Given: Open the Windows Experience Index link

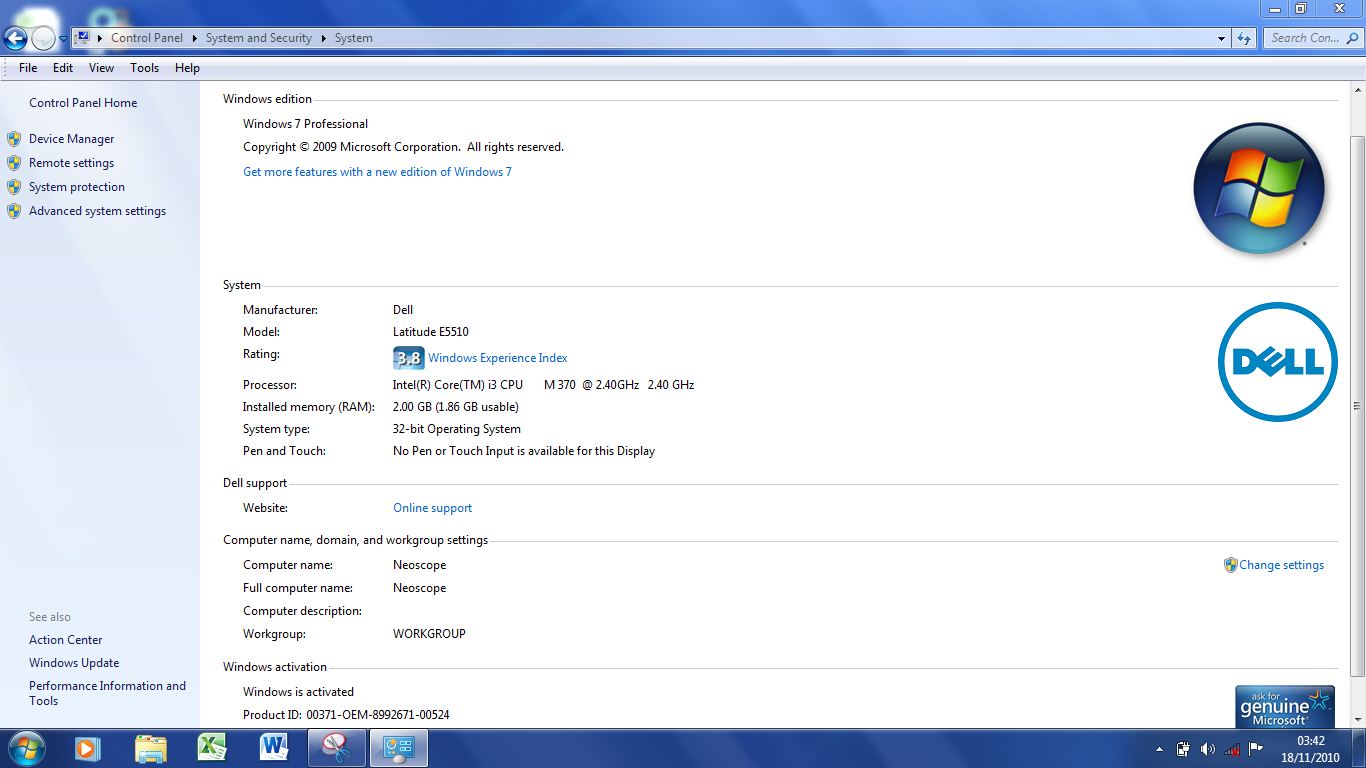Looking at the screenshot, I should (x=498, y=358).
